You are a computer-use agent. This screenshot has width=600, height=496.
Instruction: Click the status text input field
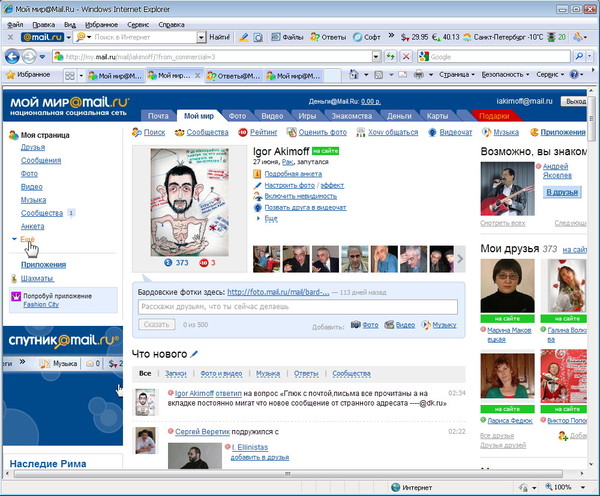click(298, 307)
